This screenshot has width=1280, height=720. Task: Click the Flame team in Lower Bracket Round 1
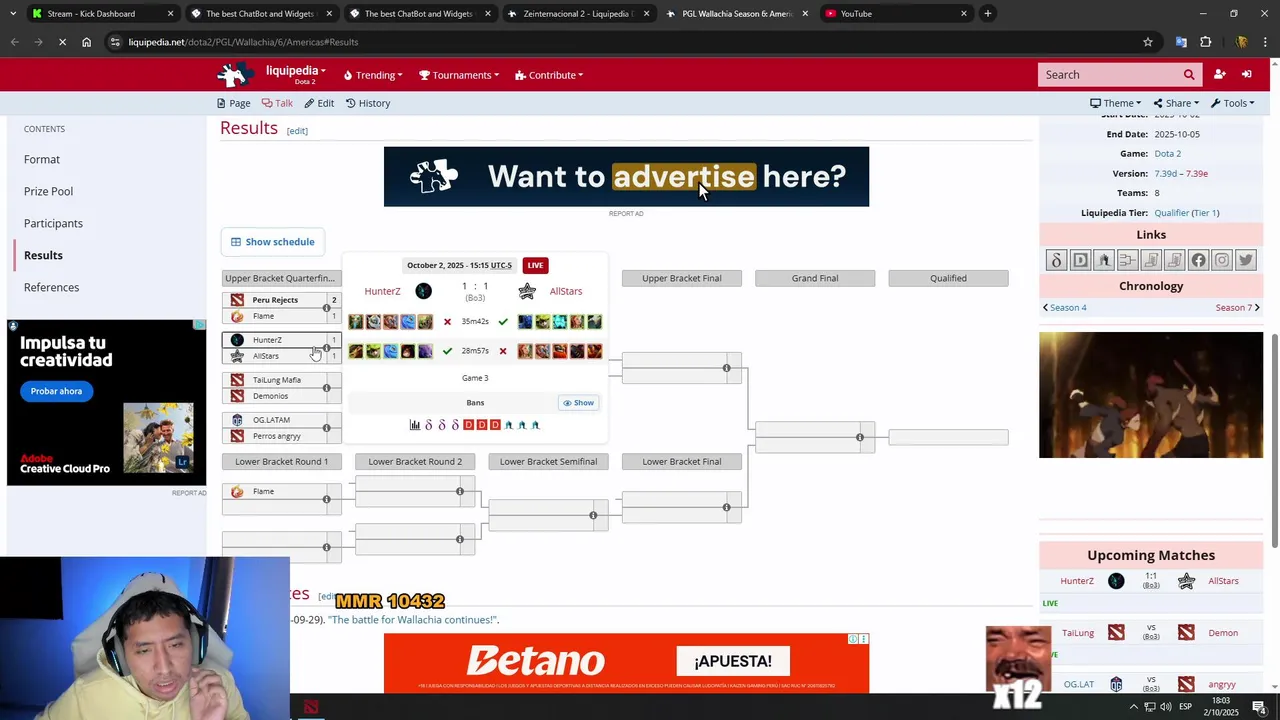263,492
